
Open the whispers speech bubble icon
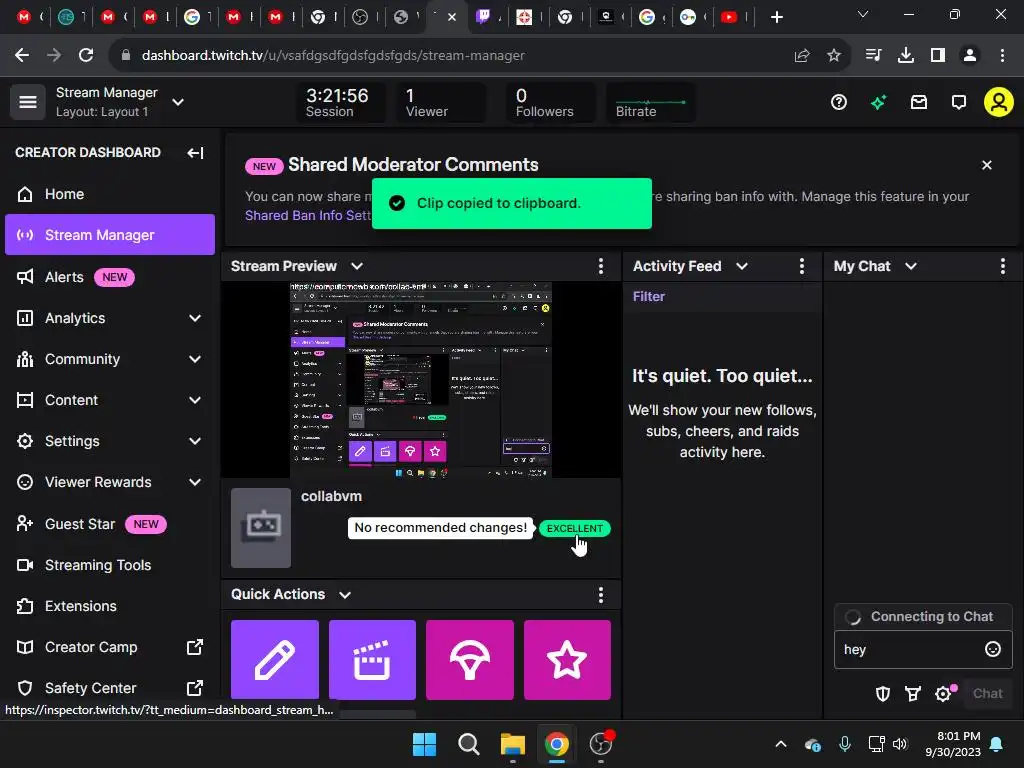click(959, 102)
